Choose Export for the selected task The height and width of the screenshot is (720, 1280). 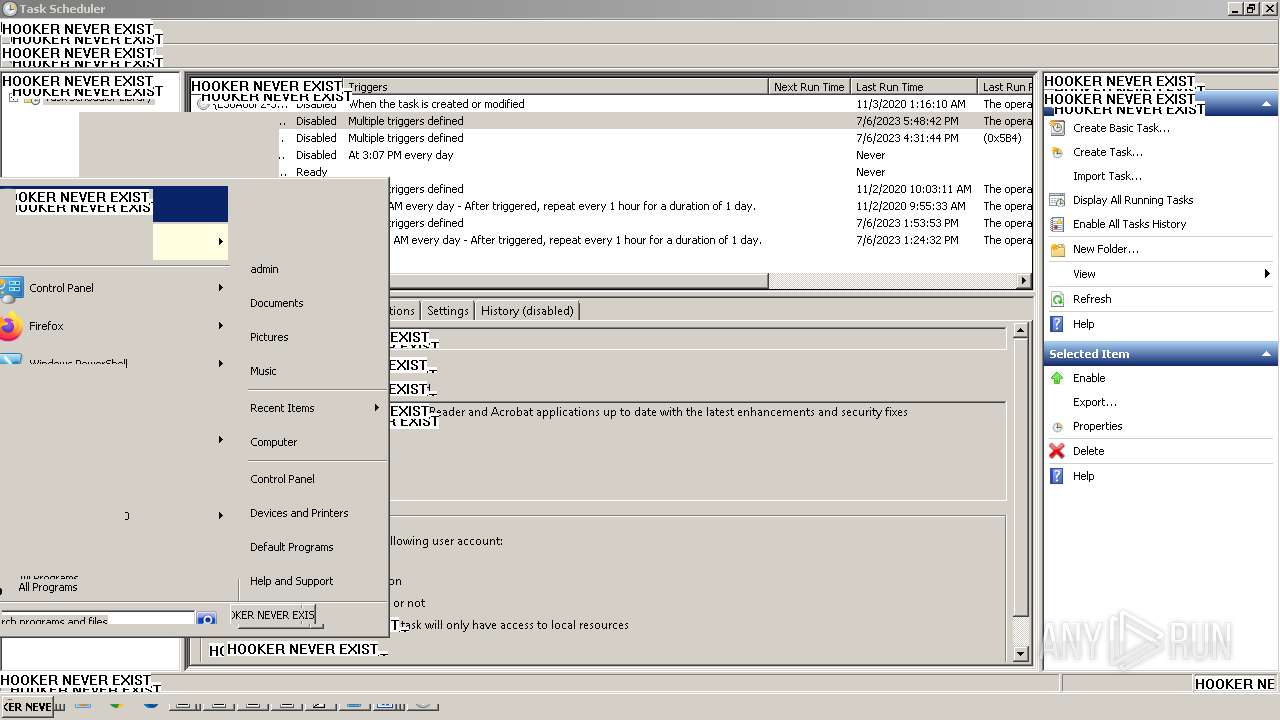pyautogui.click(x=1095, y=402)
